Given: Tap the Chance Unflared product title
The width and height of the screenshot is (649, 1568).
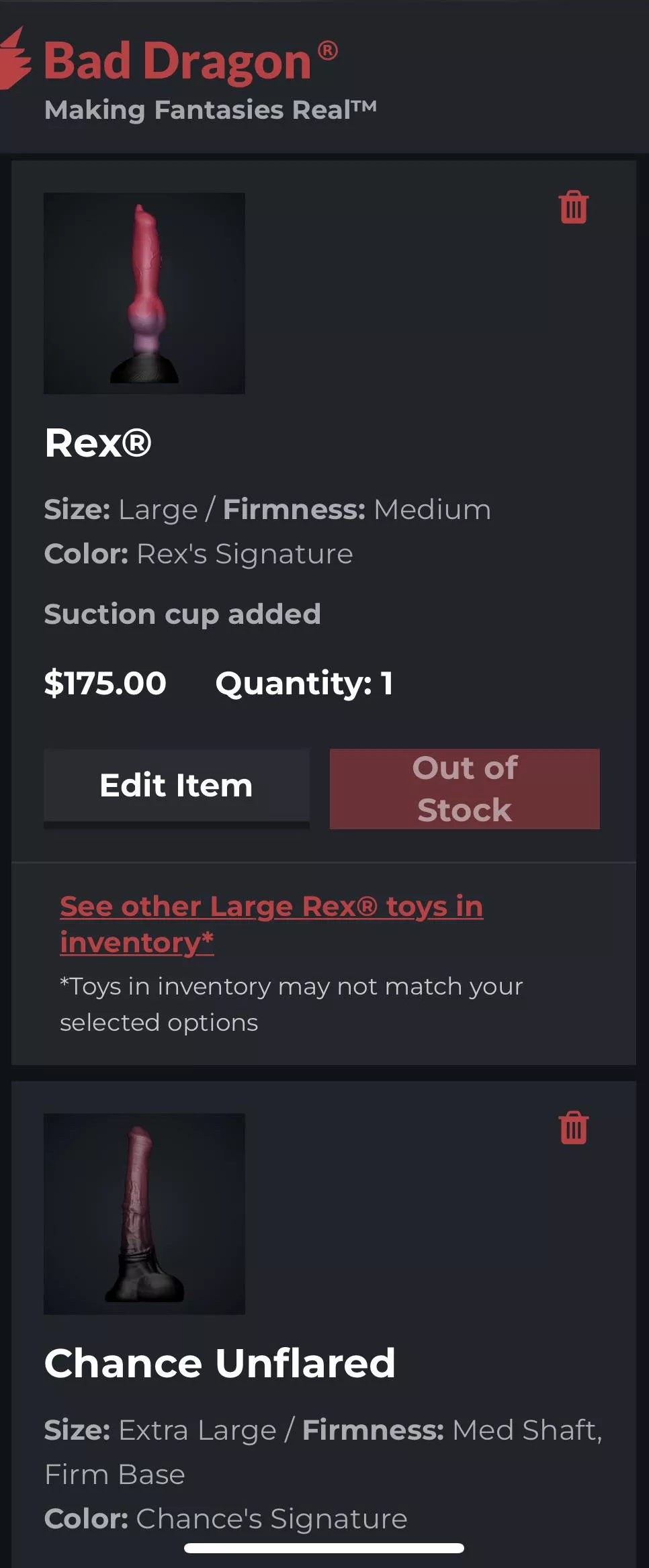Looking at the screenshot, I should [220, 1363].
